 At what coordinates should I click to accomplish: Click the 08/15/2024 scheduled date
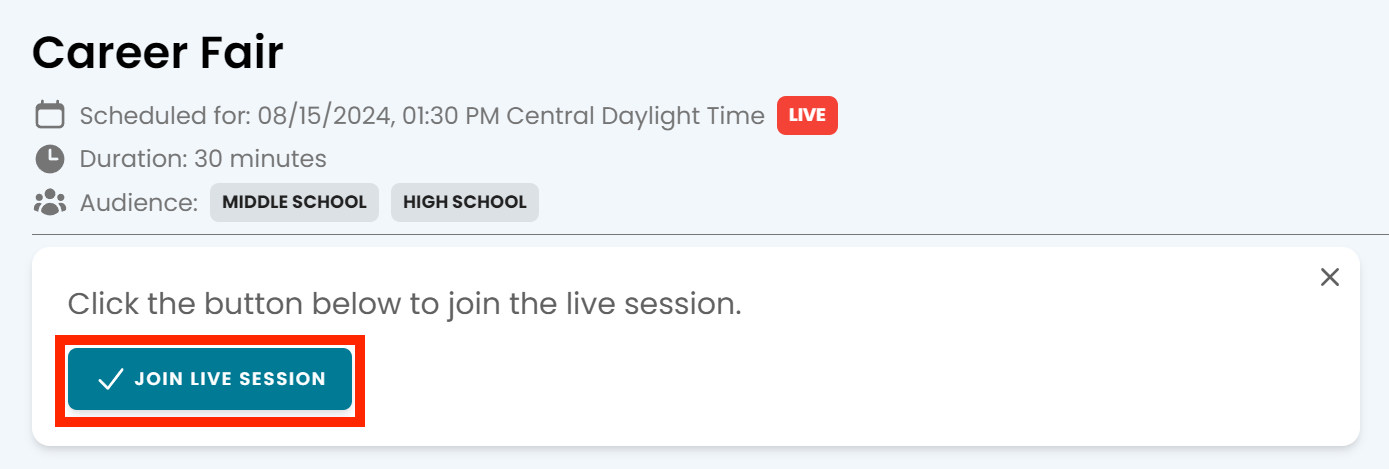(325, 116)
